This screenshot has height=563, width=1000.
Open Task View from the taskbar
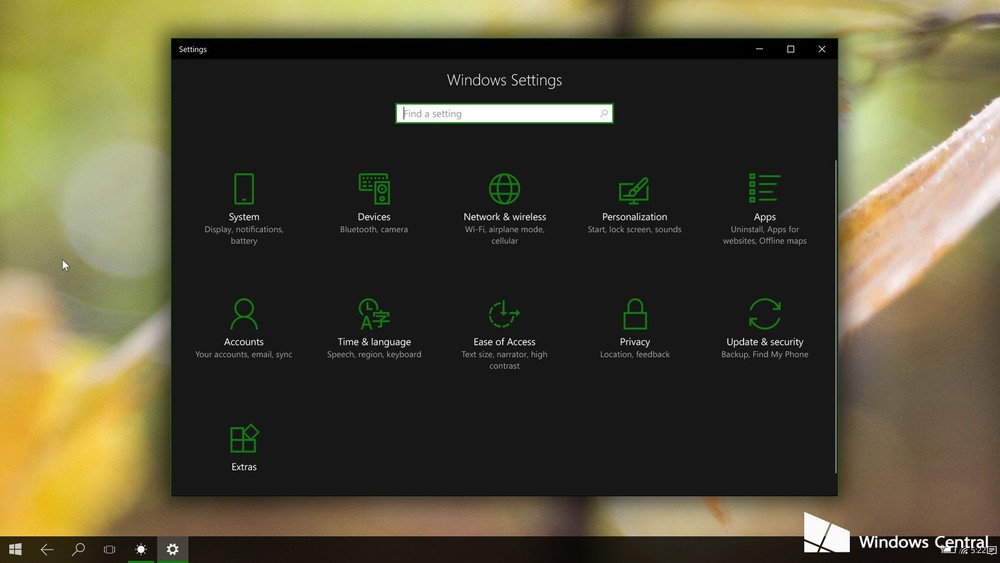click(110, 549)
